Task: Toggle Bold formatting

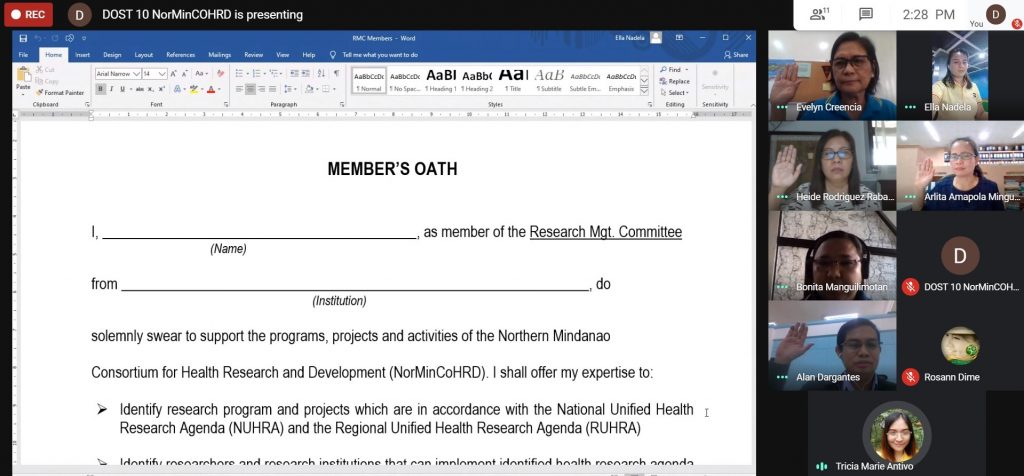Action: click(x=101, y=89)
